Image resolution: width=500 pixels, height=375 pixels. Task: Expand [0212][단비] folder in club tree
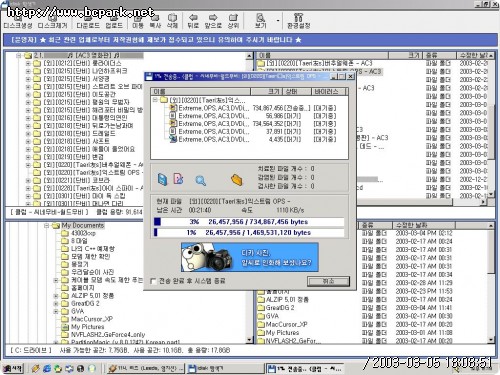coord(28,63)
